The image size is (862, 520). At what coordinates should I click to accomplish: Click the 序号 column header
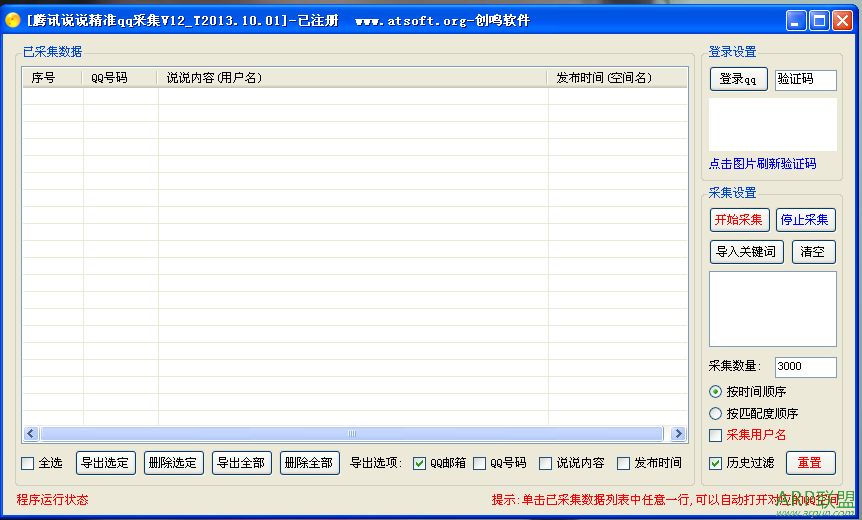click(53, 78)
